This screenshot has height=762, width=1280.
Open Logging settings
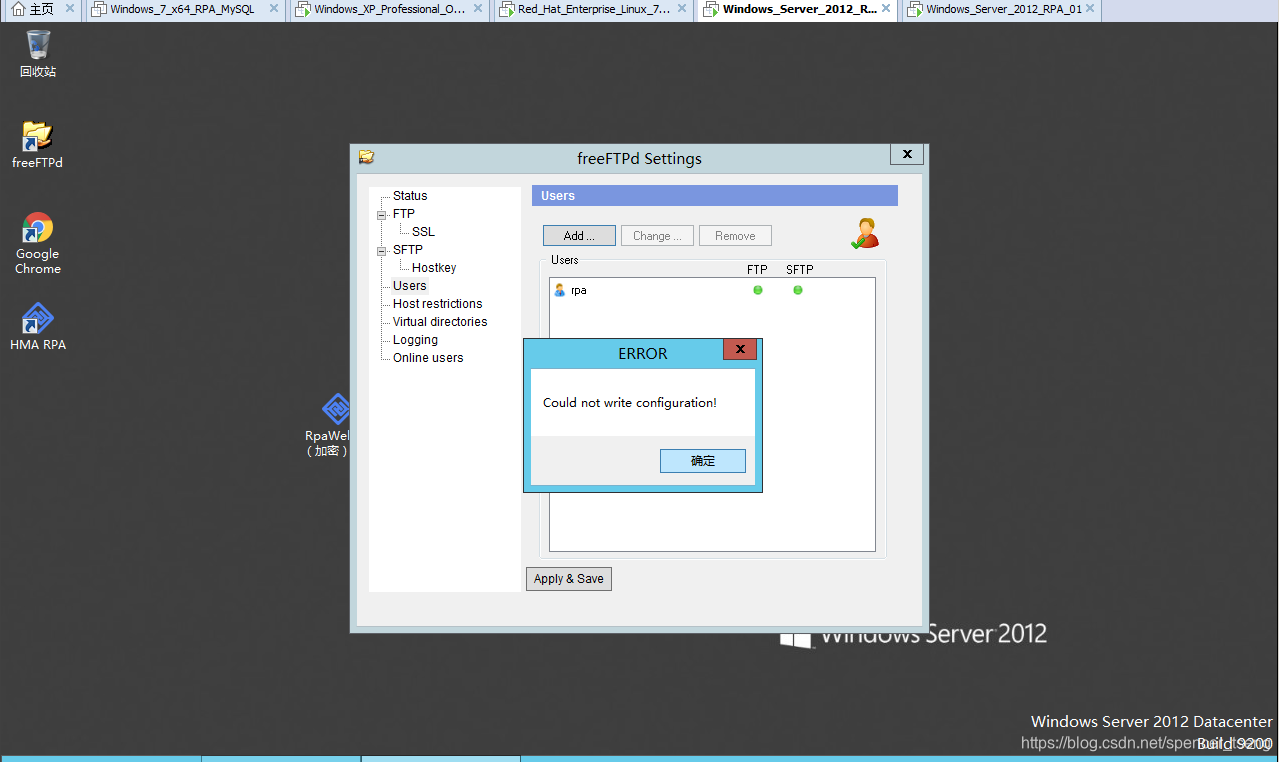415,340
